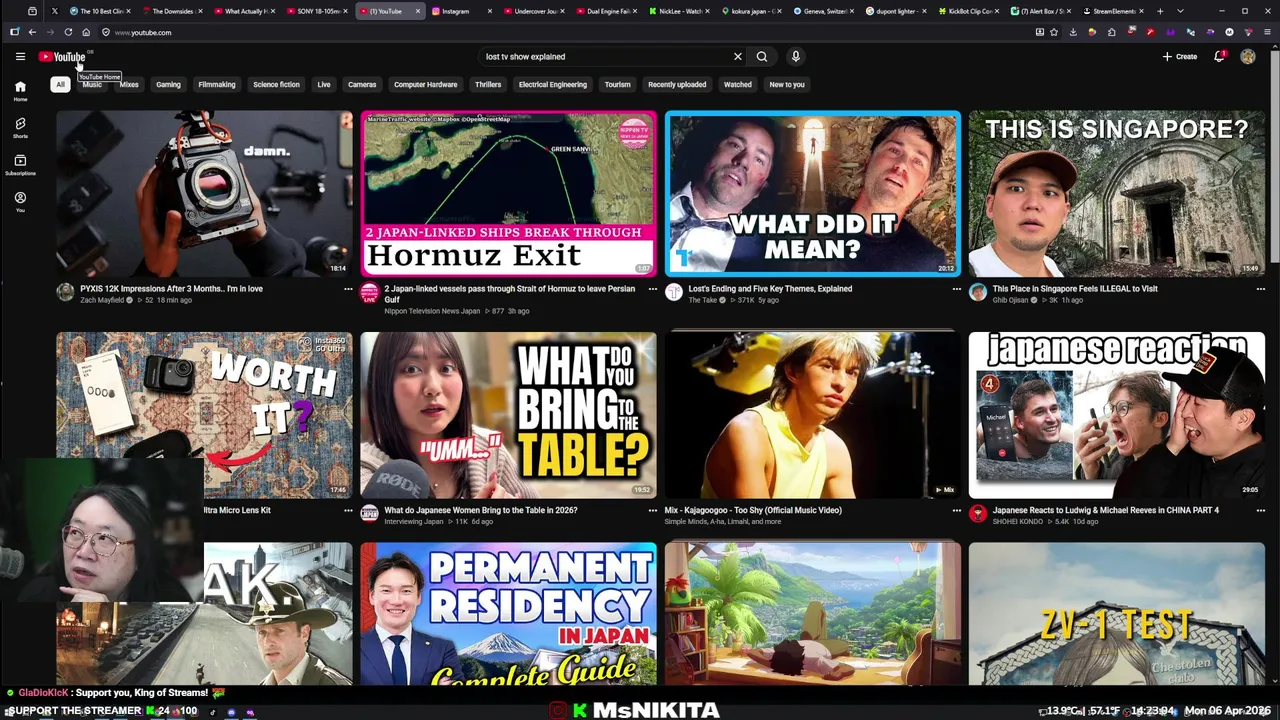1280x720 pixels.
Task: Open the 'What do you bring to the table' thumbnail
Action: click(x=508, y=415)
